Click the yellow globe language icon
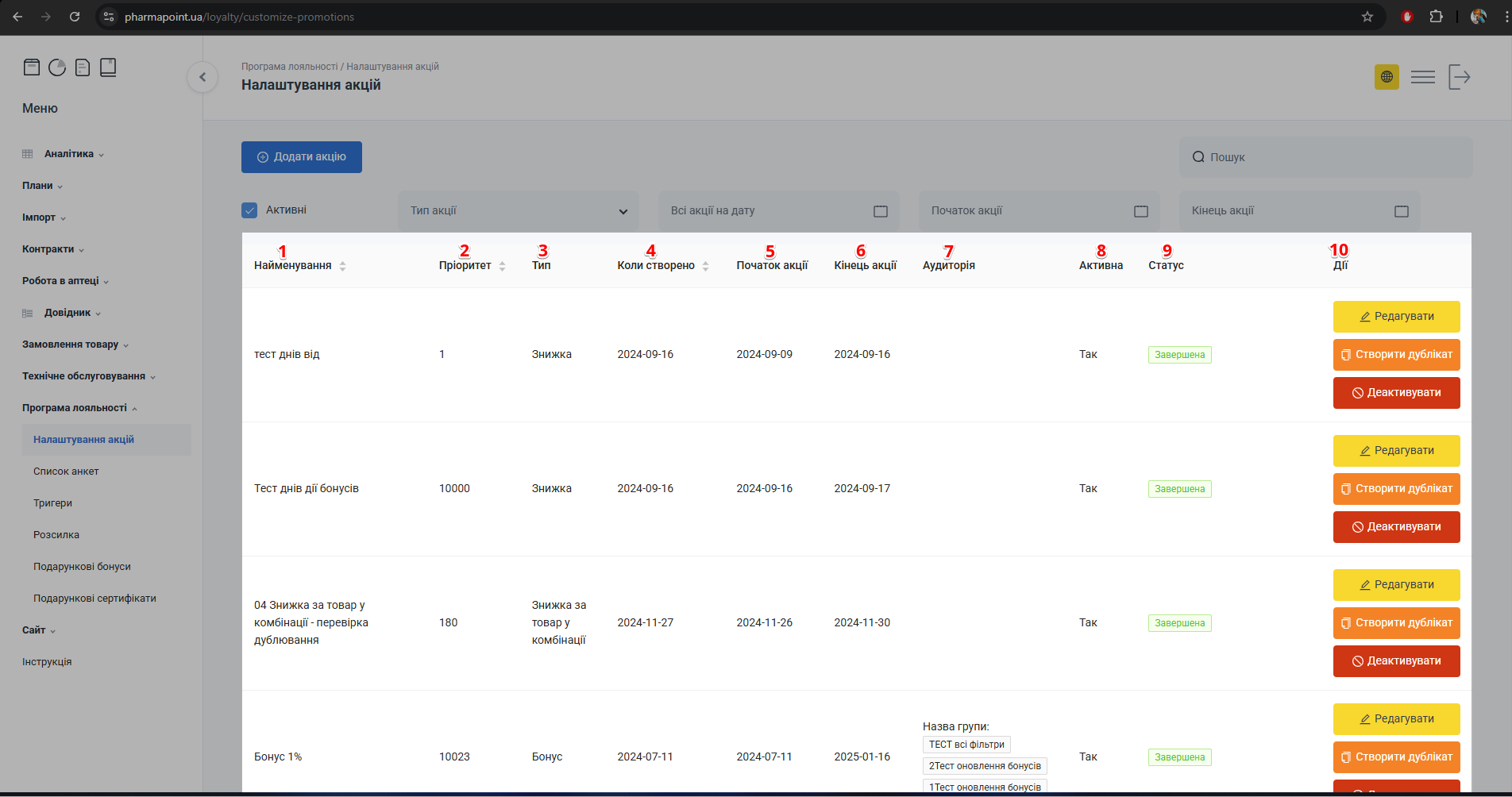This screenshot has width=1512, height=797. click(x=1387, y=77)
